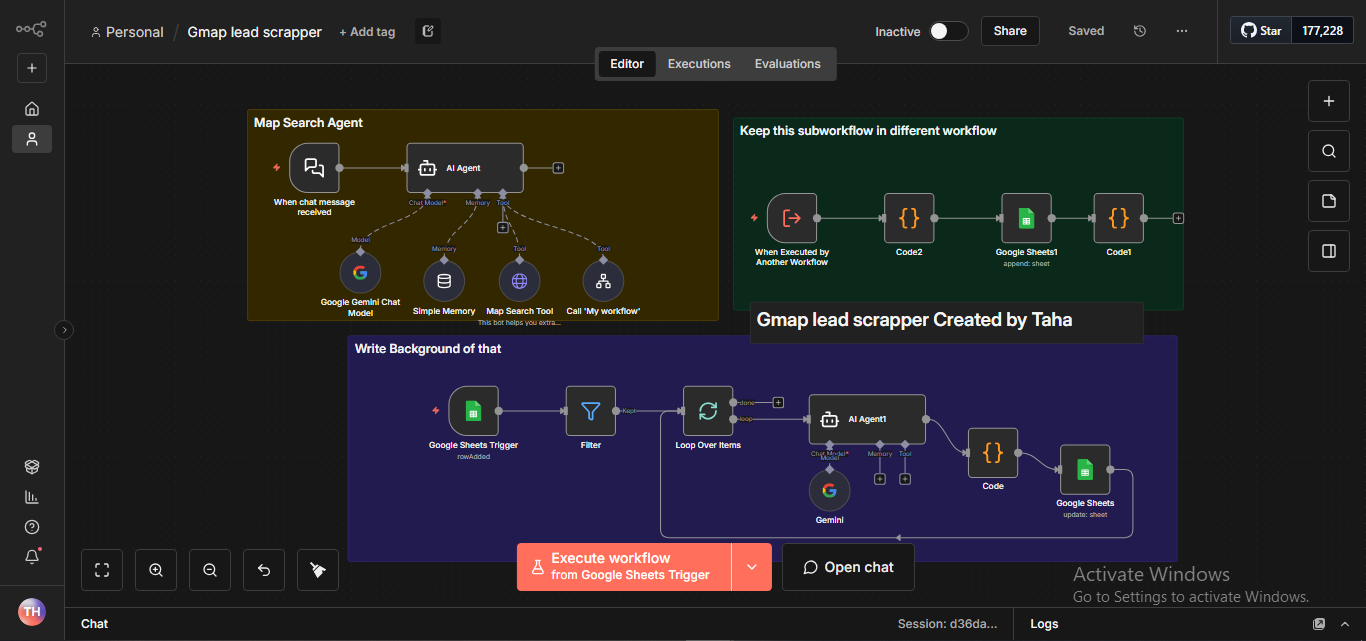Click the Gmap lead scrapper workflow name
1366x641 pixels.
point(255,32)
